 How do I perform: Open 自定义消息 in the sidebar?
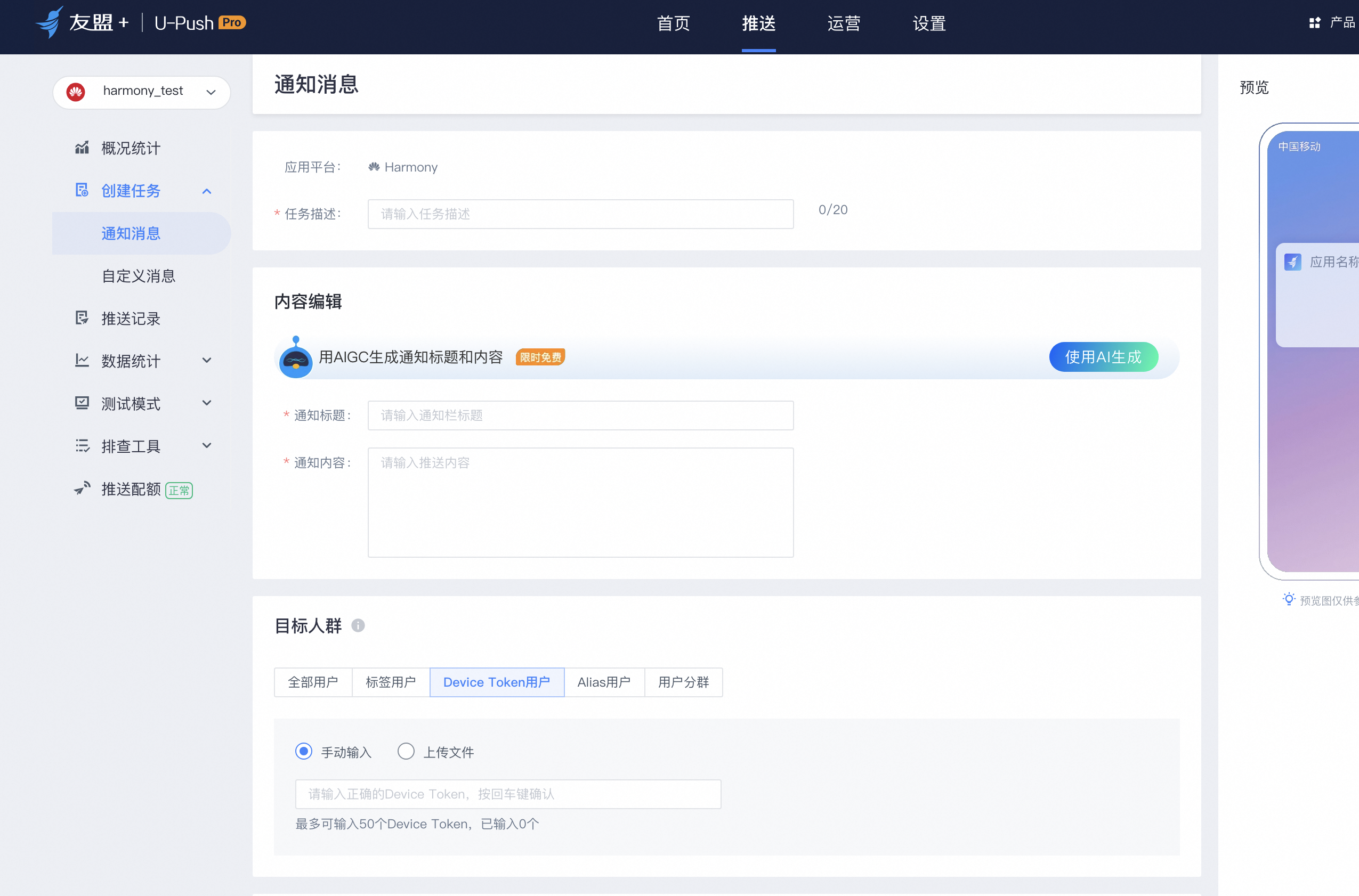click(x=139, y=276)
